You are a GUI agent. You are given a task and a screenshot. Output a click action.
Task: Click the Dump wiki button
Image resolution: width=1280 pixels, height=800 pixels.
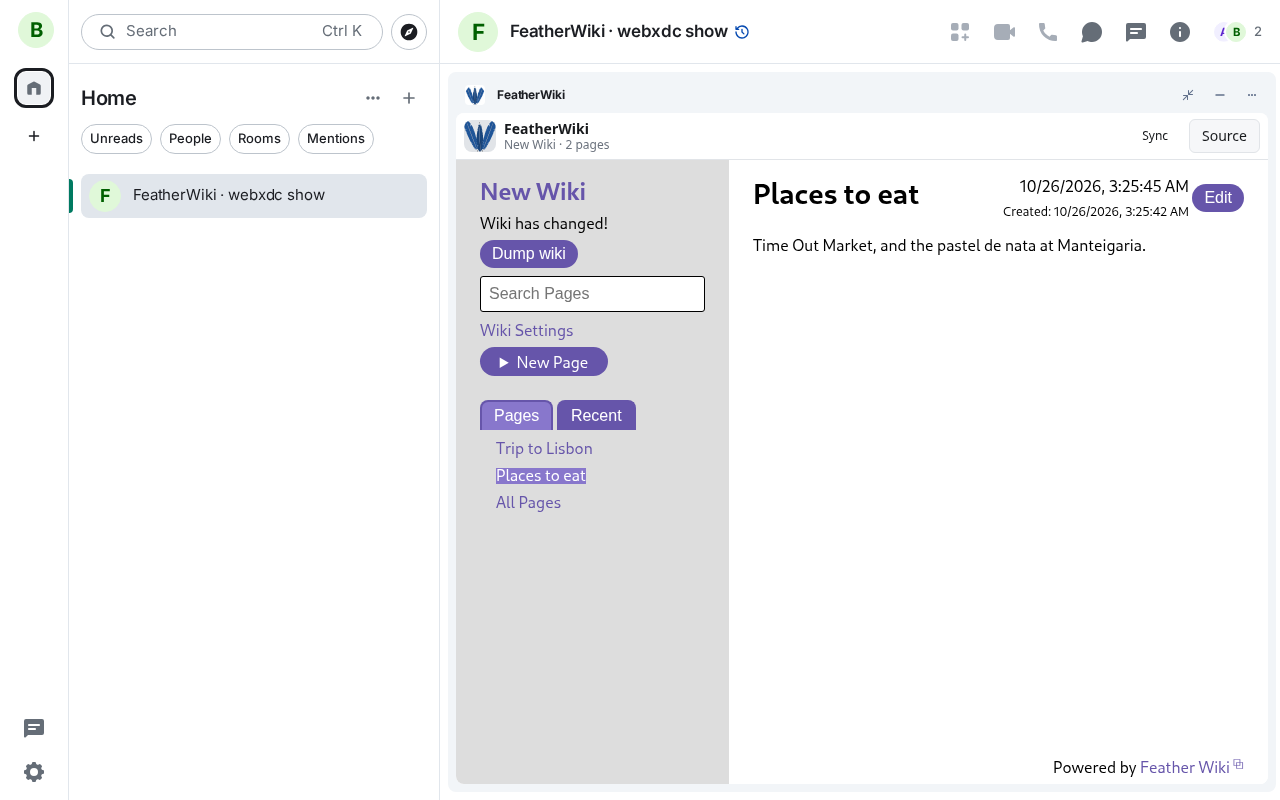[529, 254]
